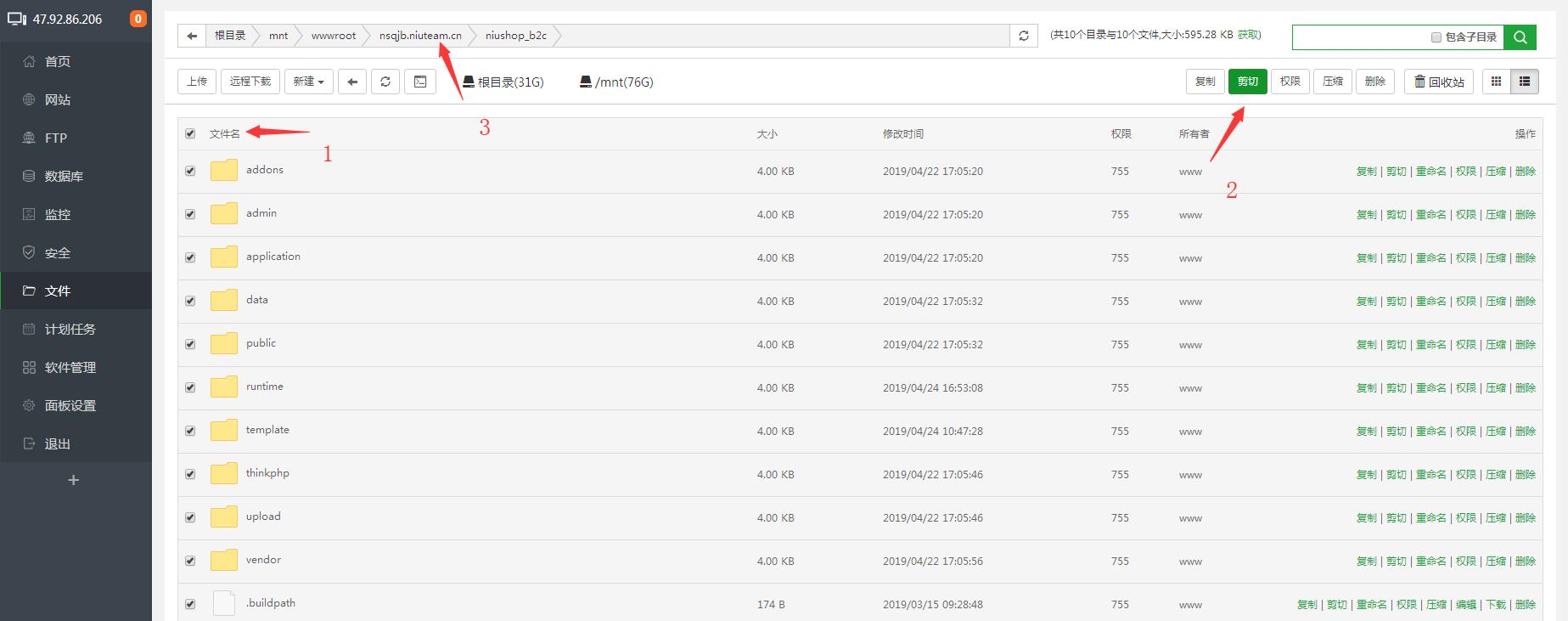Viewport: 1568px width, 621px height.
Task: Click the 压缩 toolbar button
Action: pos(1333,82)
